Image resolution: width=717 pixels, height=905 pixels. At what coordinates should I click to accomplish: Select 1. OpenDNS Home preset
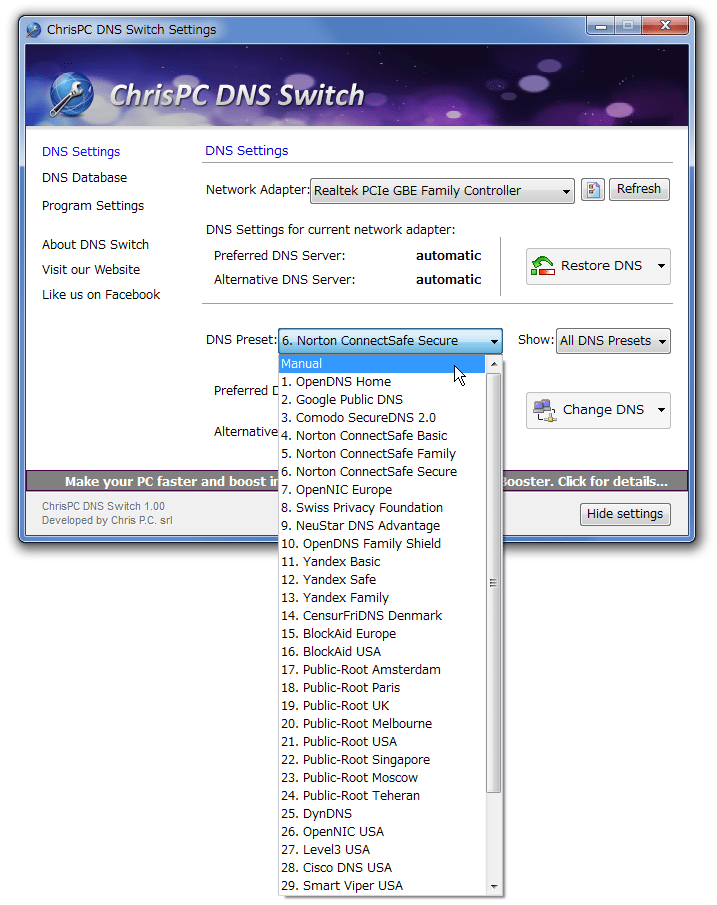382,382
